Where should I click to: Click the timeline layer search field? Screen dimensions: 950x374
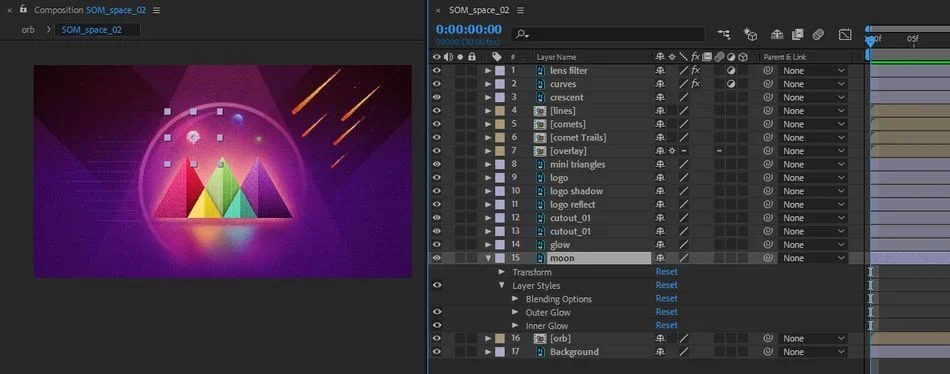coord(608,35)
